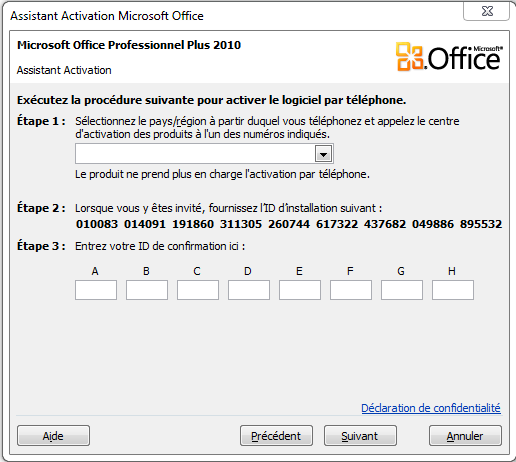
Task: Focus confirmation ID field C
Action: 198,290
